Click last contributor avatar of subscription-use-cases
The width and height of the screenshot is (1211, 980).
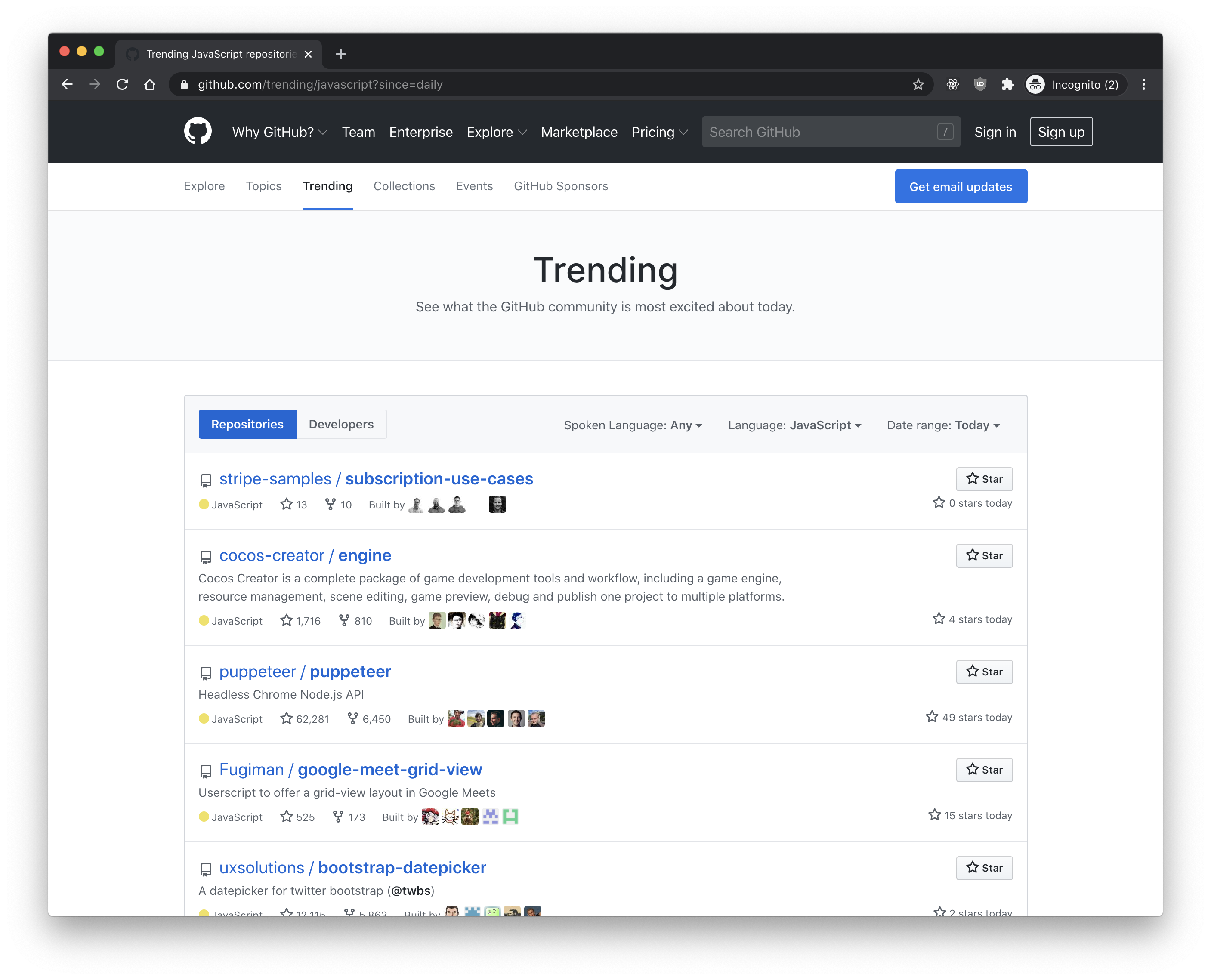[497, 504]
